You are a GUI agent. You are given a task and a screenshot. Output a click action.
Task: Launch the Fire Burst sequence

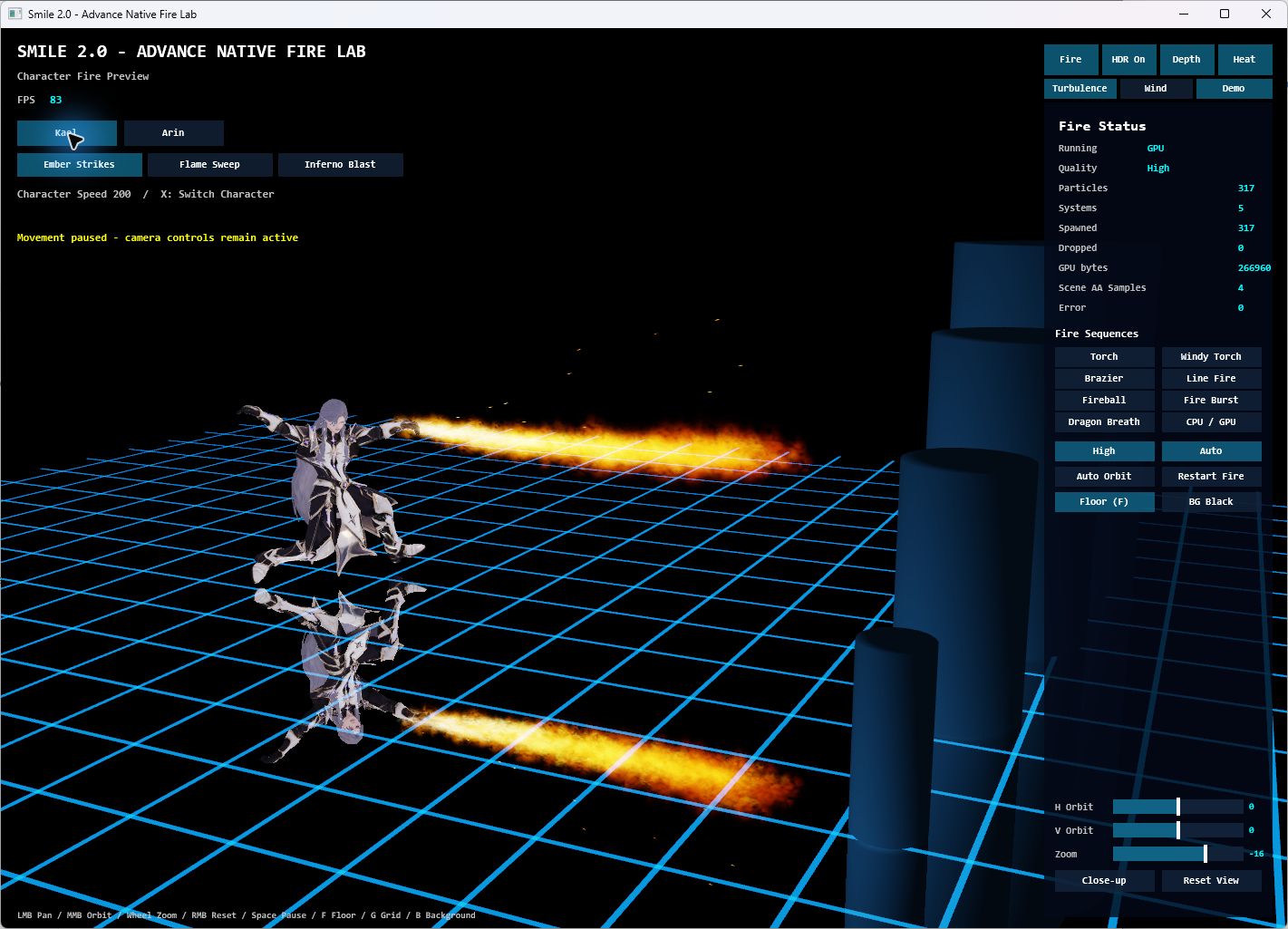pyautogui.click(x=1211, y=401)
